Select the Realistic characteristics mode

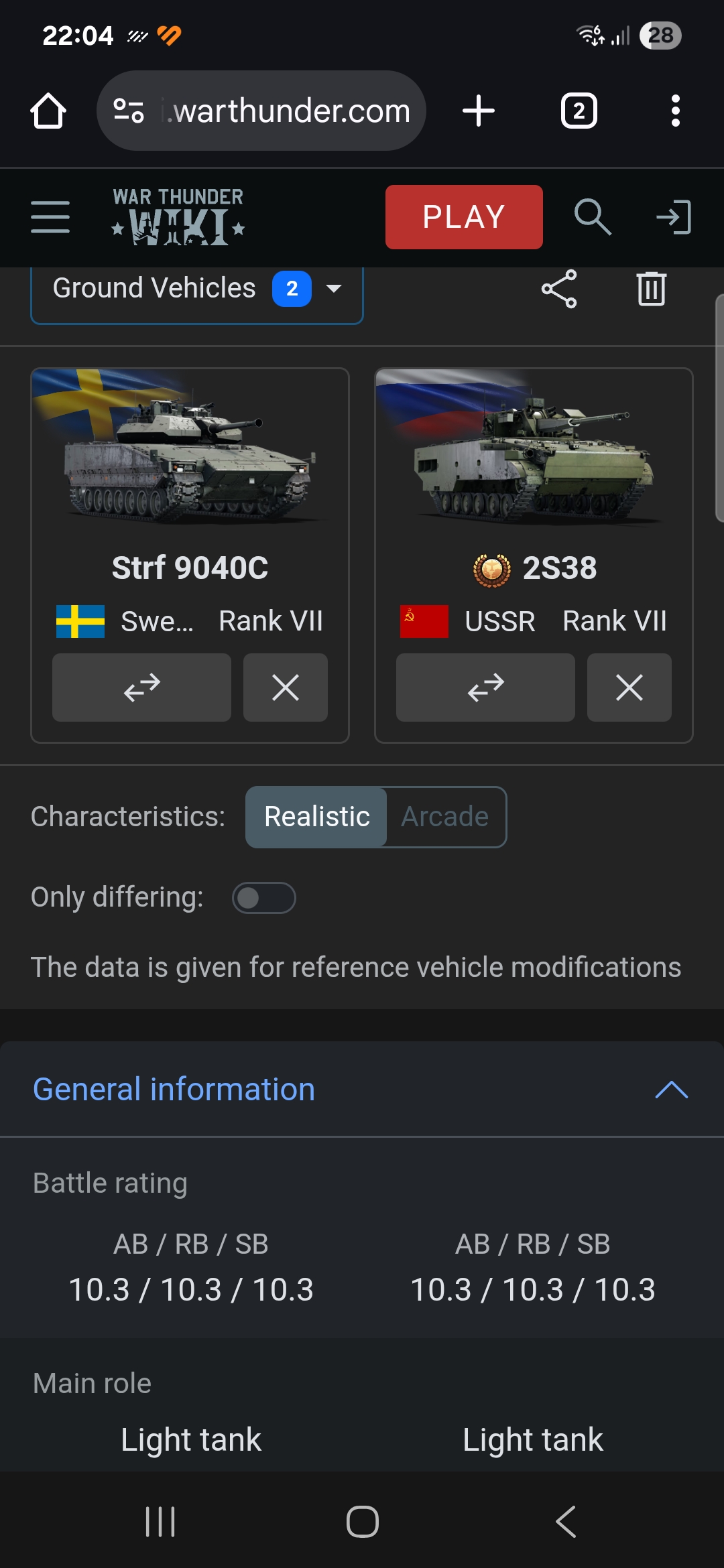(x=316, y=816)
